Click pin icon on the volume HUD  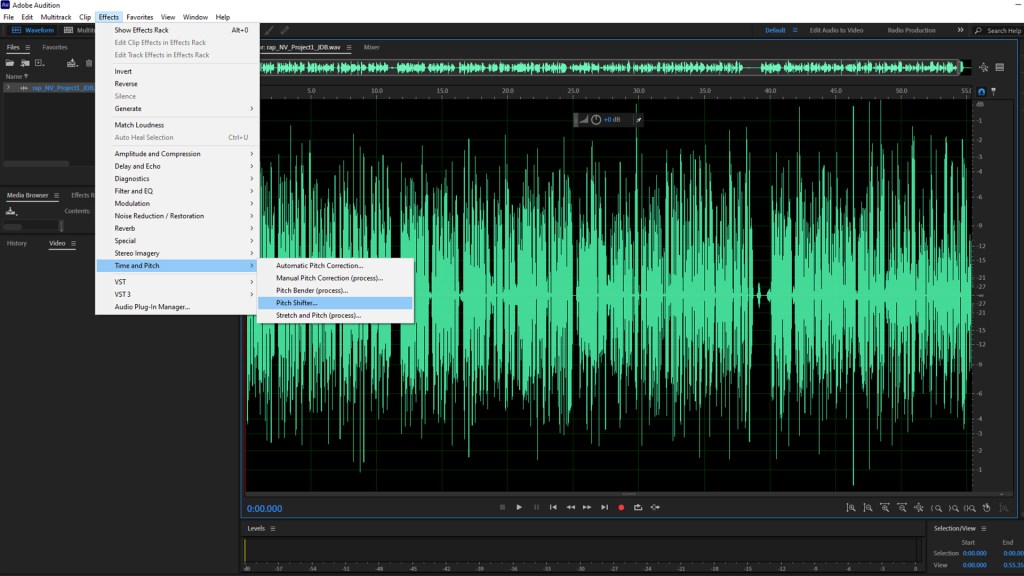(639, 120)
